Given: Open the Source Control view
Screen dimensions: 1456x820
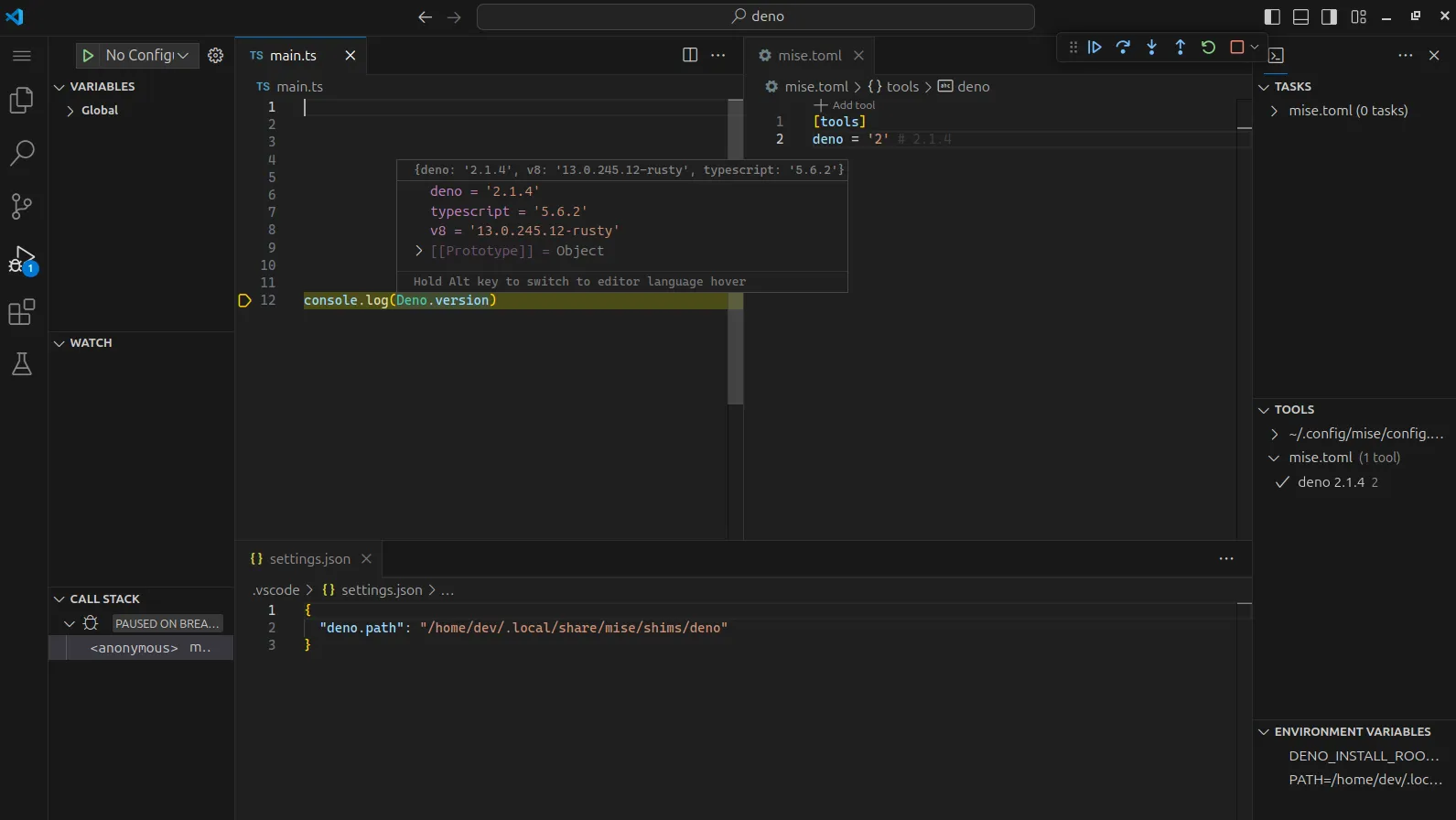Looking at the screenshot, I should pyautogui.click(x=22, y=206).
